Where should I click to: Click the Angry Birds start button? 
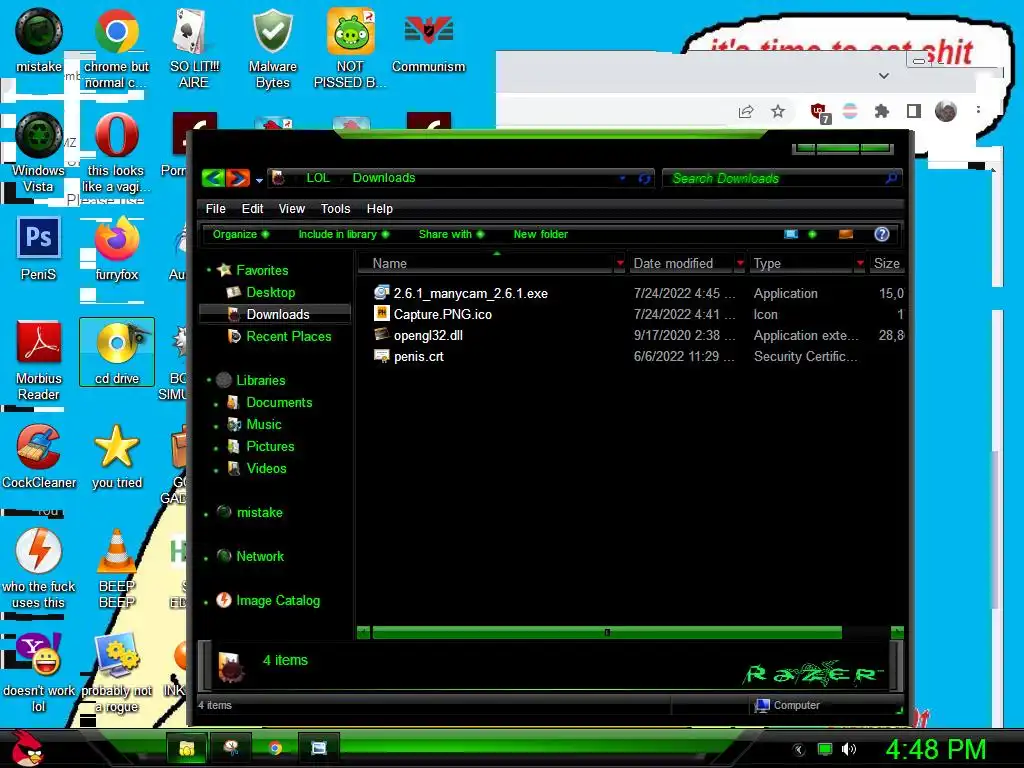(x=27, y=748)
